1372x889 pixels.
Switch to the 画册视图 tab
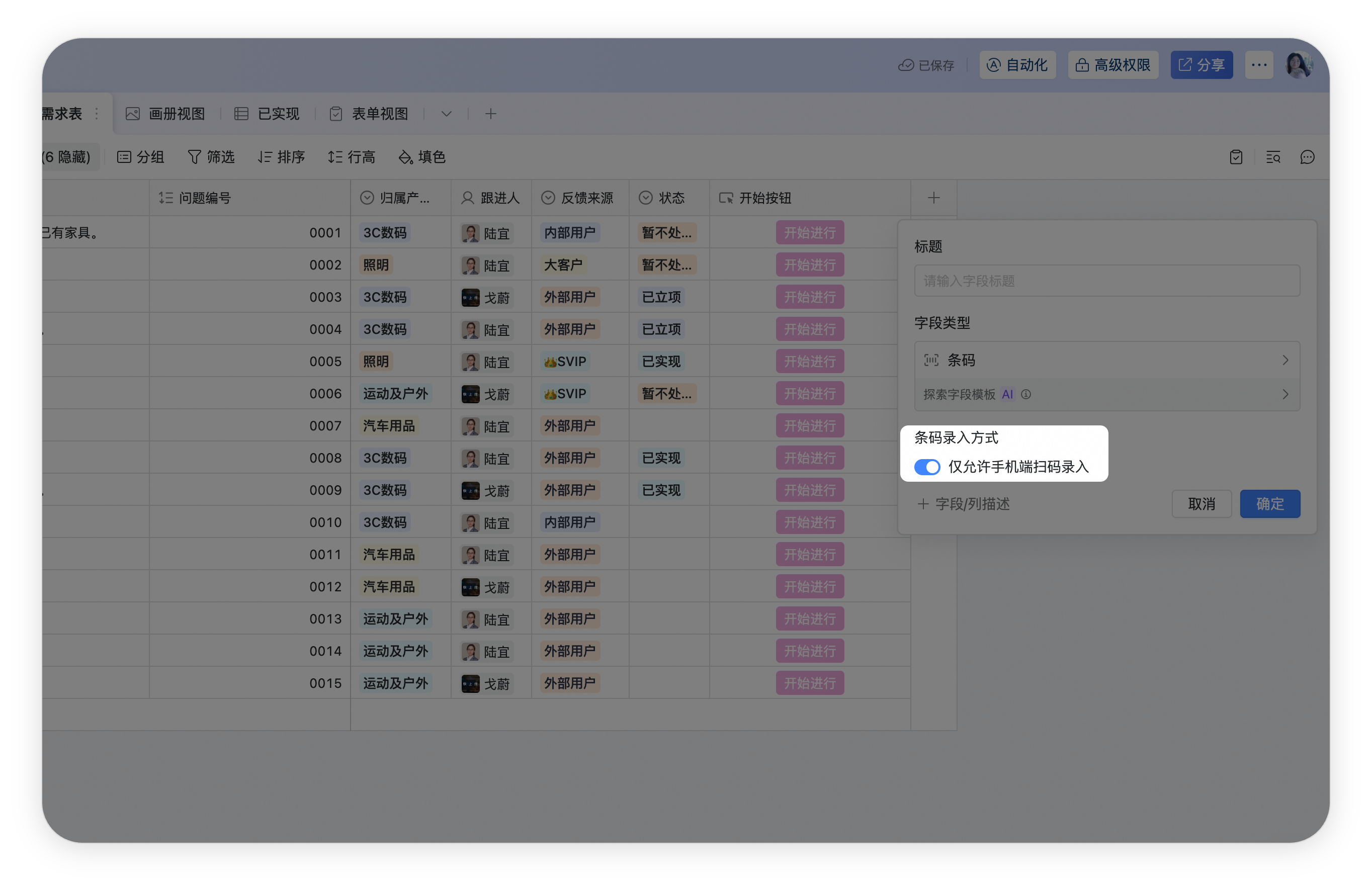tap(165, 114)
